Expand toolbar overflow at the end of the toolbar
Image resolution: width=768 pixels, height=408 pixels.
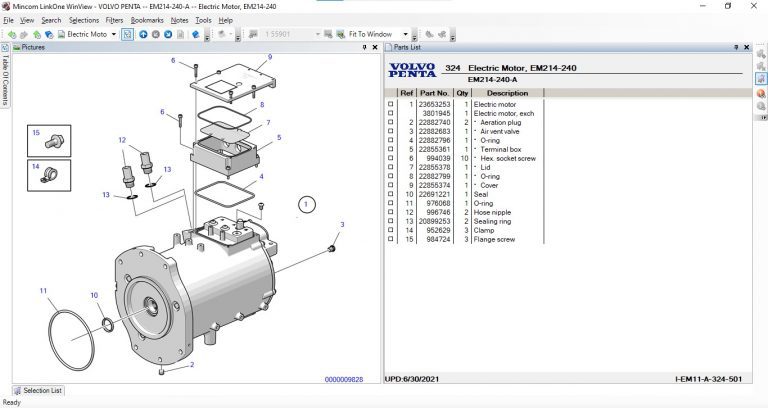453,36
